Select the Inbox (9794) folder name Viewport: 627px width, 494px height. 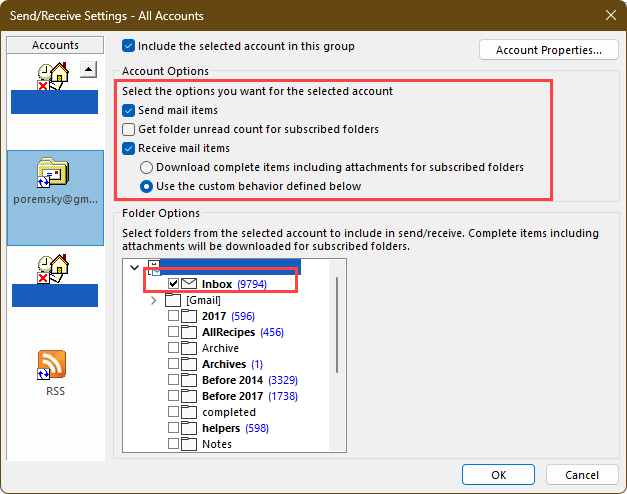pyautogui.click(x=234, y=284)
